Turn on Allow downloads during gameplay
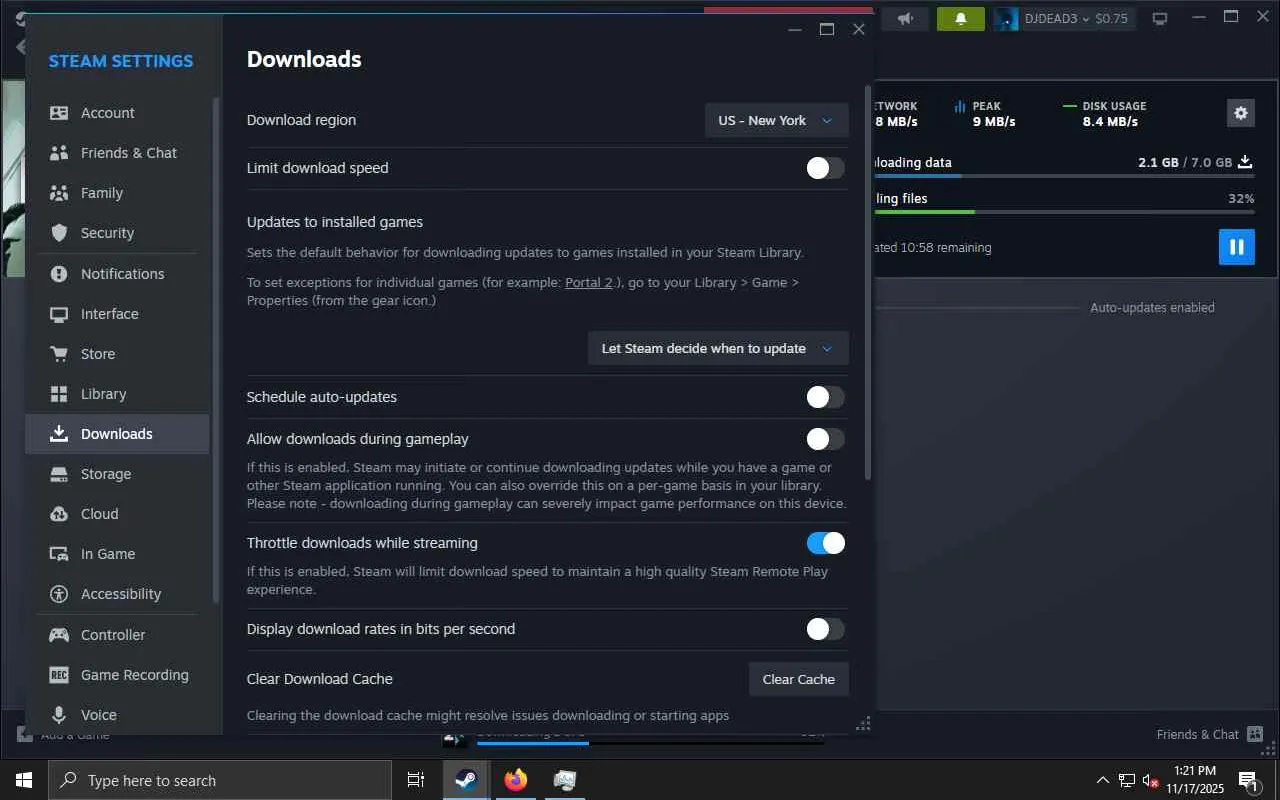The height and width of the screenshot is (800, 1280). (826, 439)
